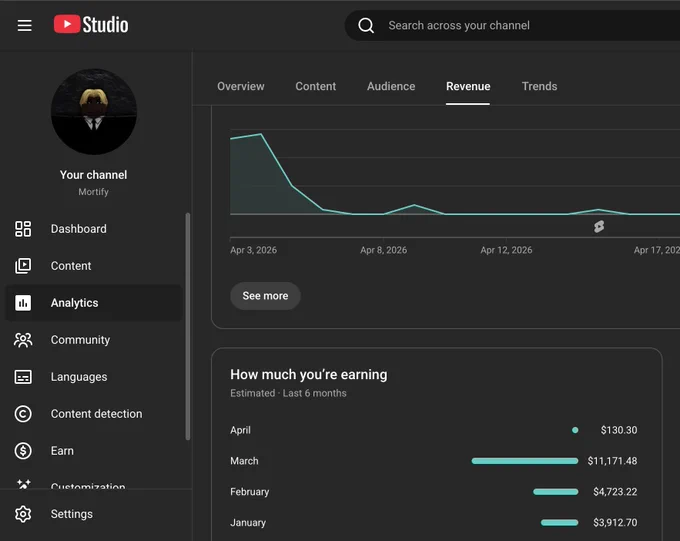Screen dimensions: 680x541
Task: Open Dashboard from sidebar icon
Action: pos(23,229)
